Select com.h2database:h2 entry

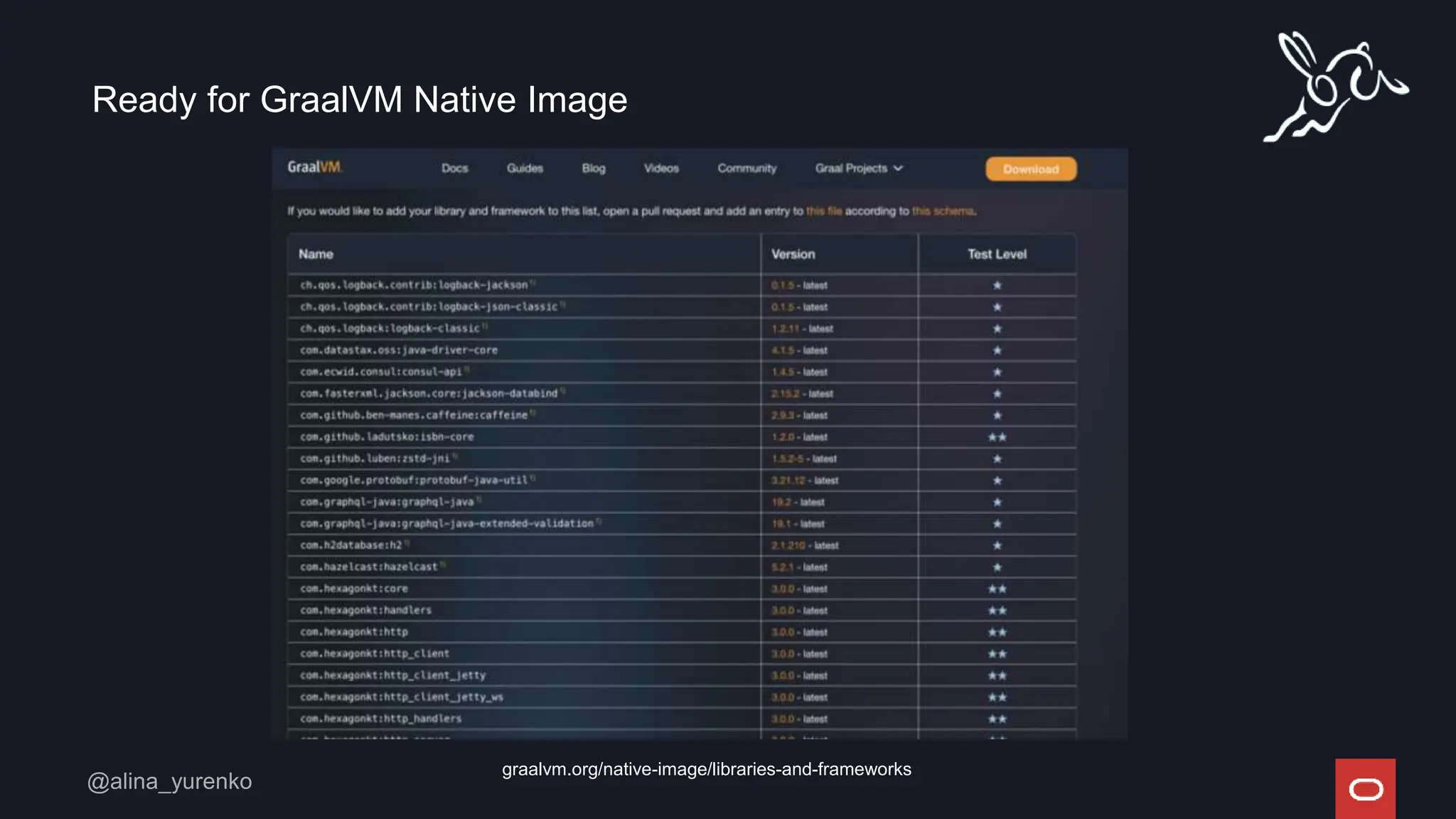[x=350, y=545]
